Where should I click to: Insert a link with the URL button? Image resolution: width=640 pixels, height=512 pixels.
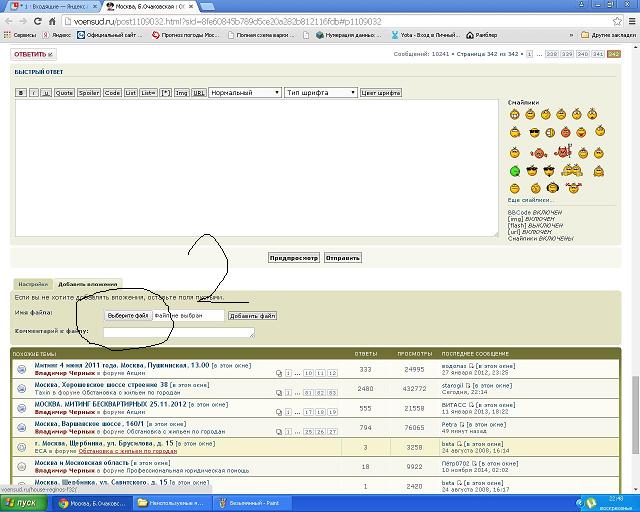[198, 92]
